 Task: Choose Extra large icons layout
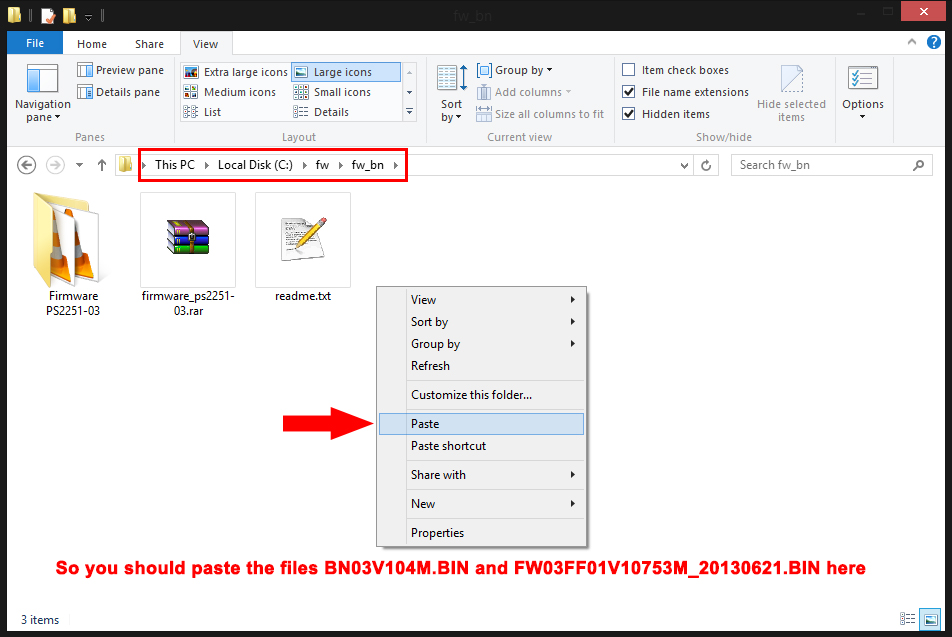coord(236,72)
